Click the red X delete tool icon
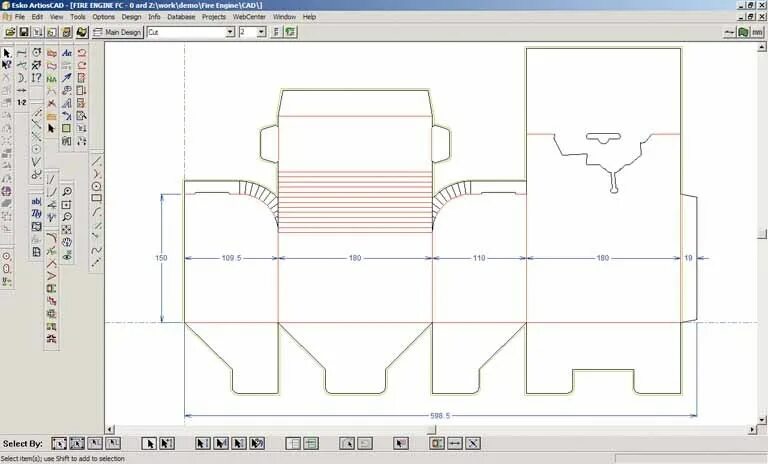 51,103
